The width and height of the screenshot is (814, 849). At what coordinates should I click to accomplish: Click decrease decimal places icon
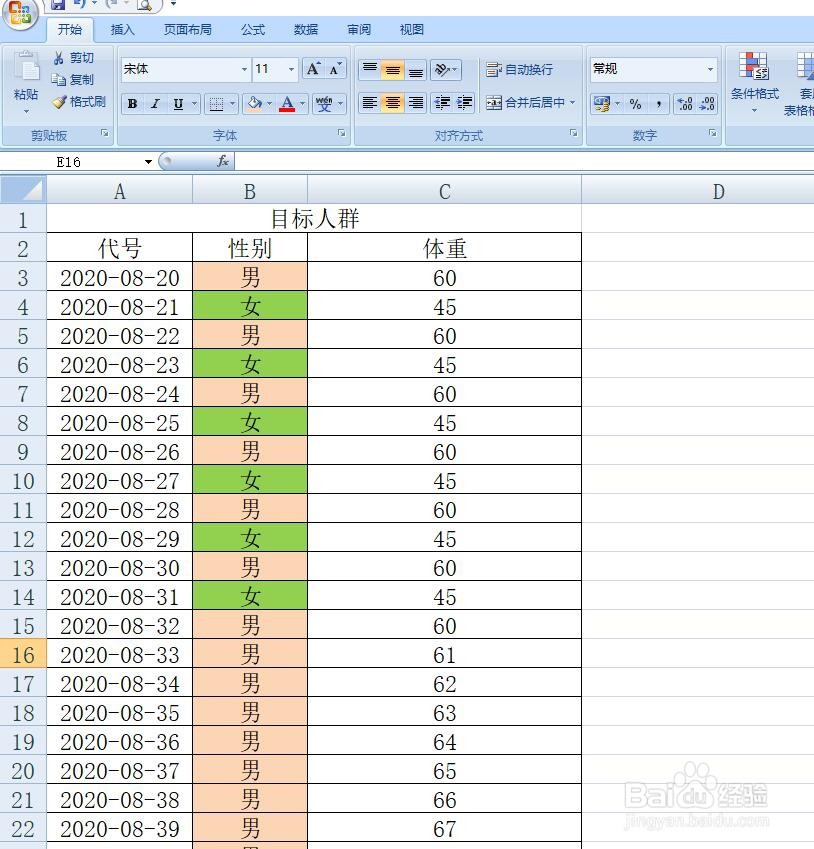(707, 103)
